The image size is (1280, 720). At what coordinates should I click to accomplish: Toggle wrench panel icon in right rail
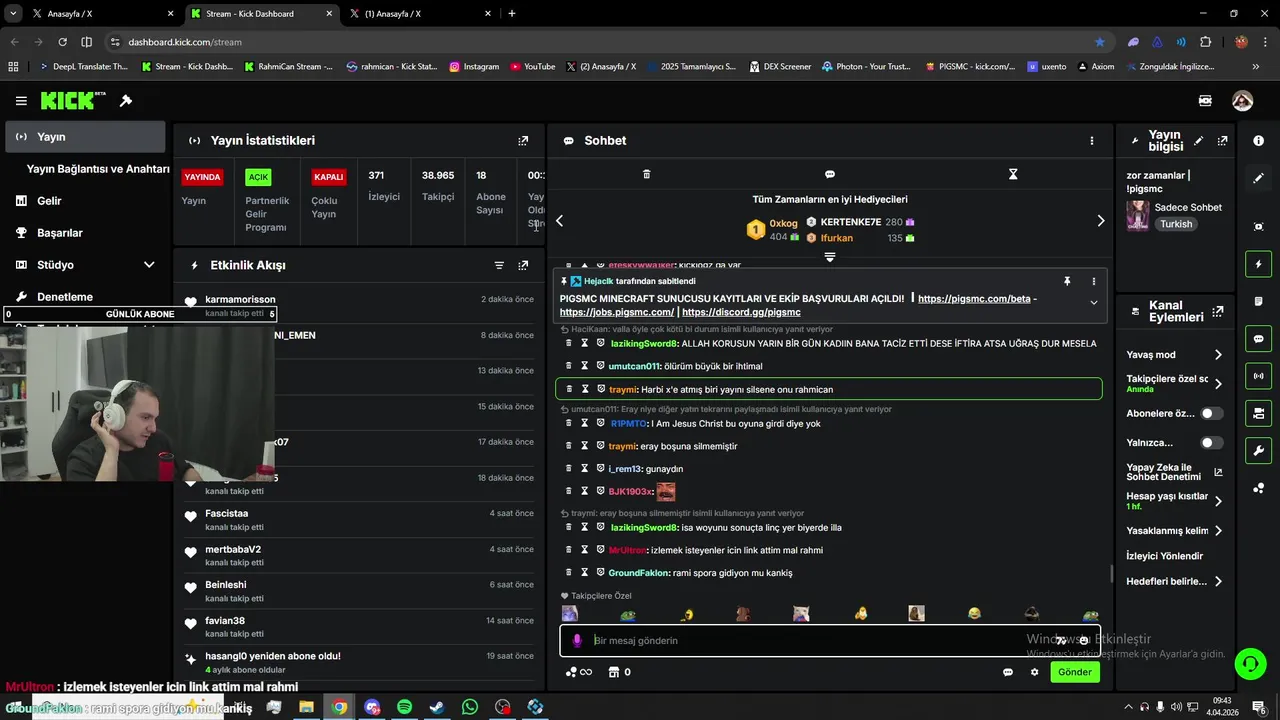[x=1258, y=451]
